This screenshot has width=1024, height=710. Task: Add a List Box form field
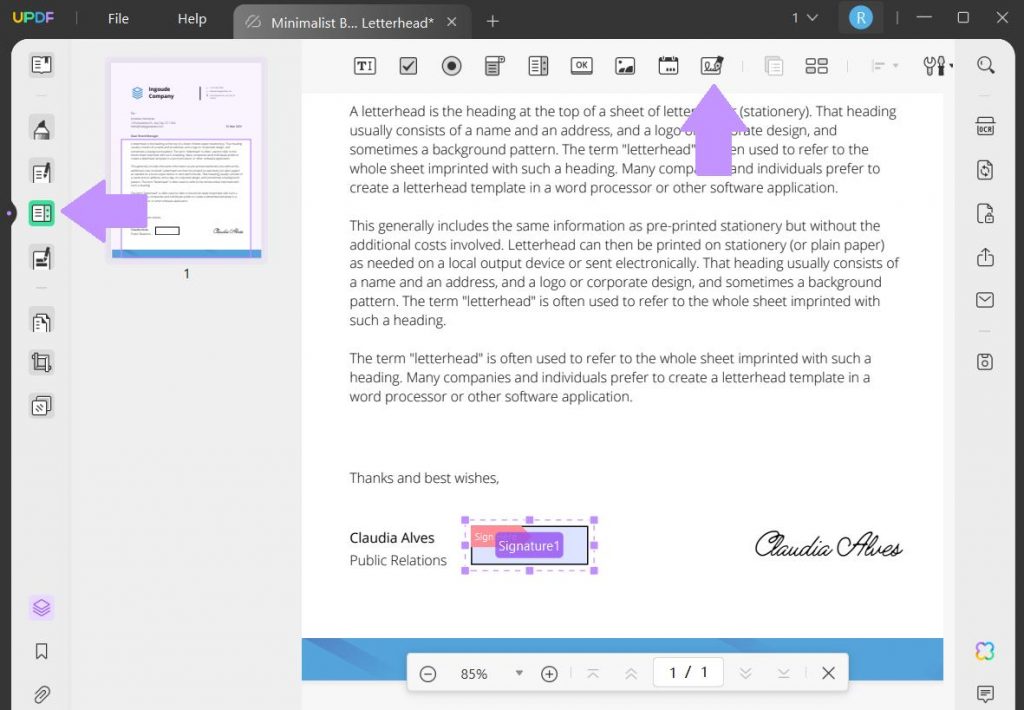click(538, 65)
